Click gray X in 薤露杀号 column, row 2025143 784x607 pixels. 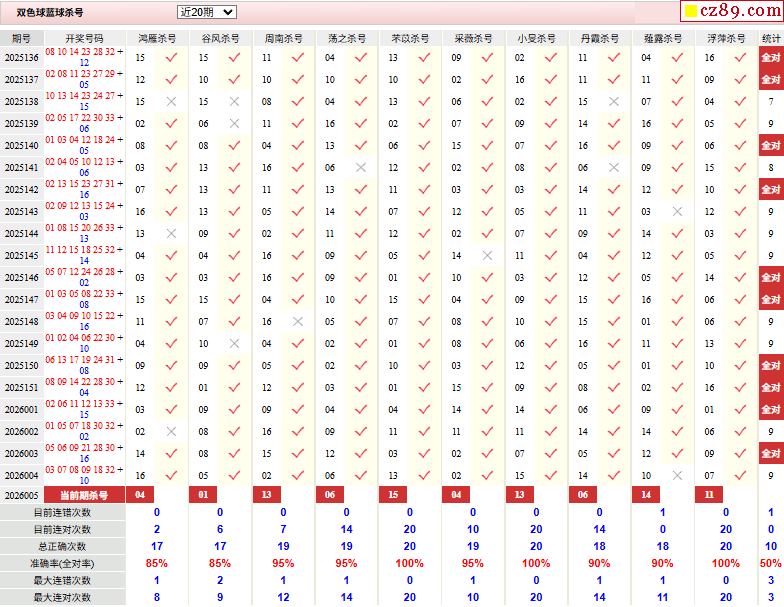[677, 212]
